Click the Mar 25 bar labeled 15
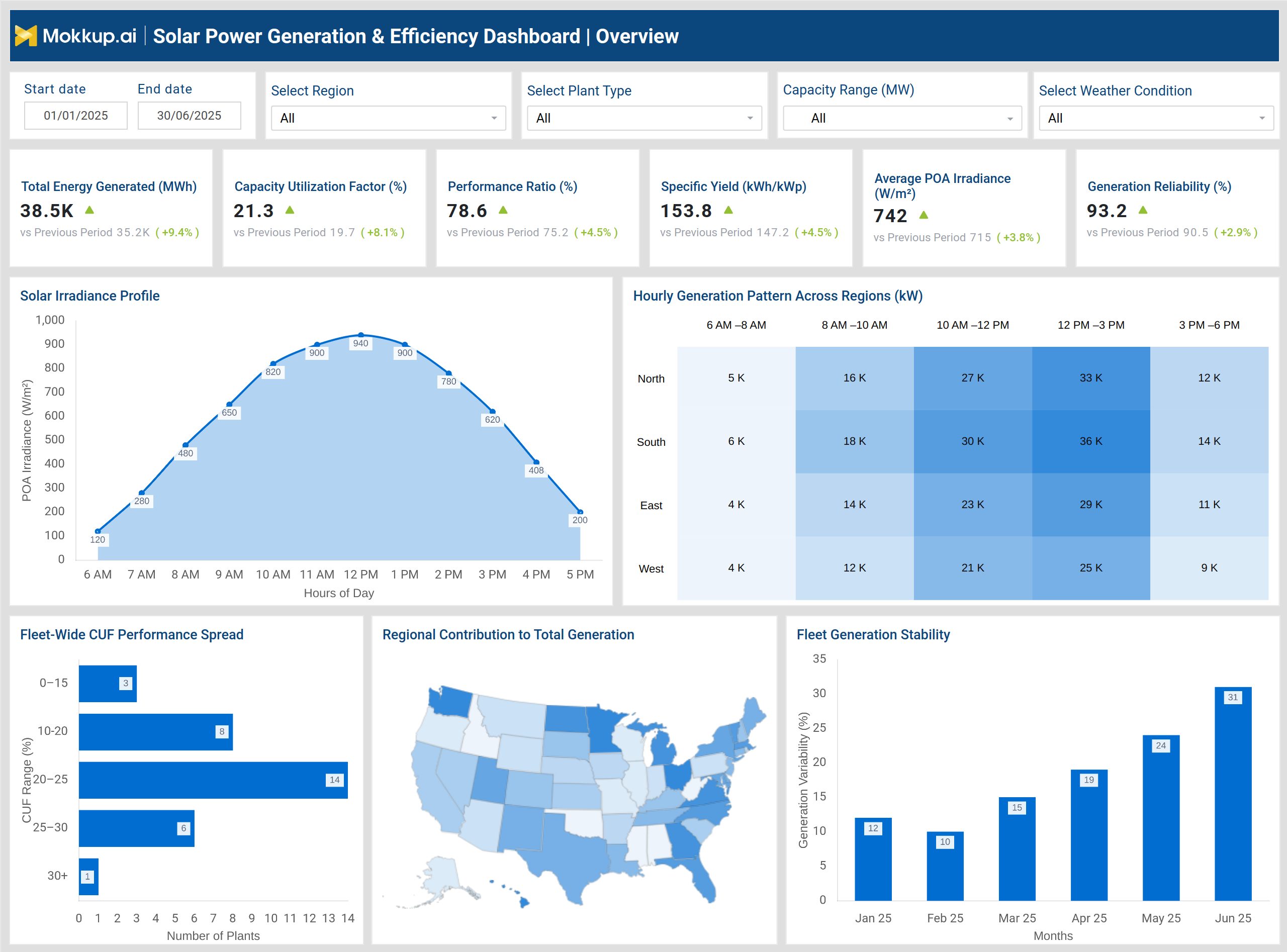 (x=1017, y=849)
